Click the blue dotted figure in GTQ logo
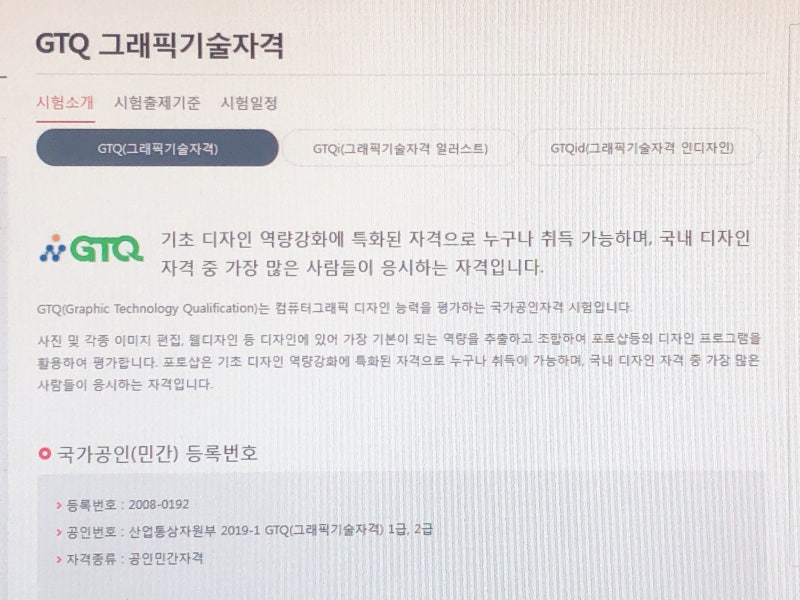 pos(53,248)
